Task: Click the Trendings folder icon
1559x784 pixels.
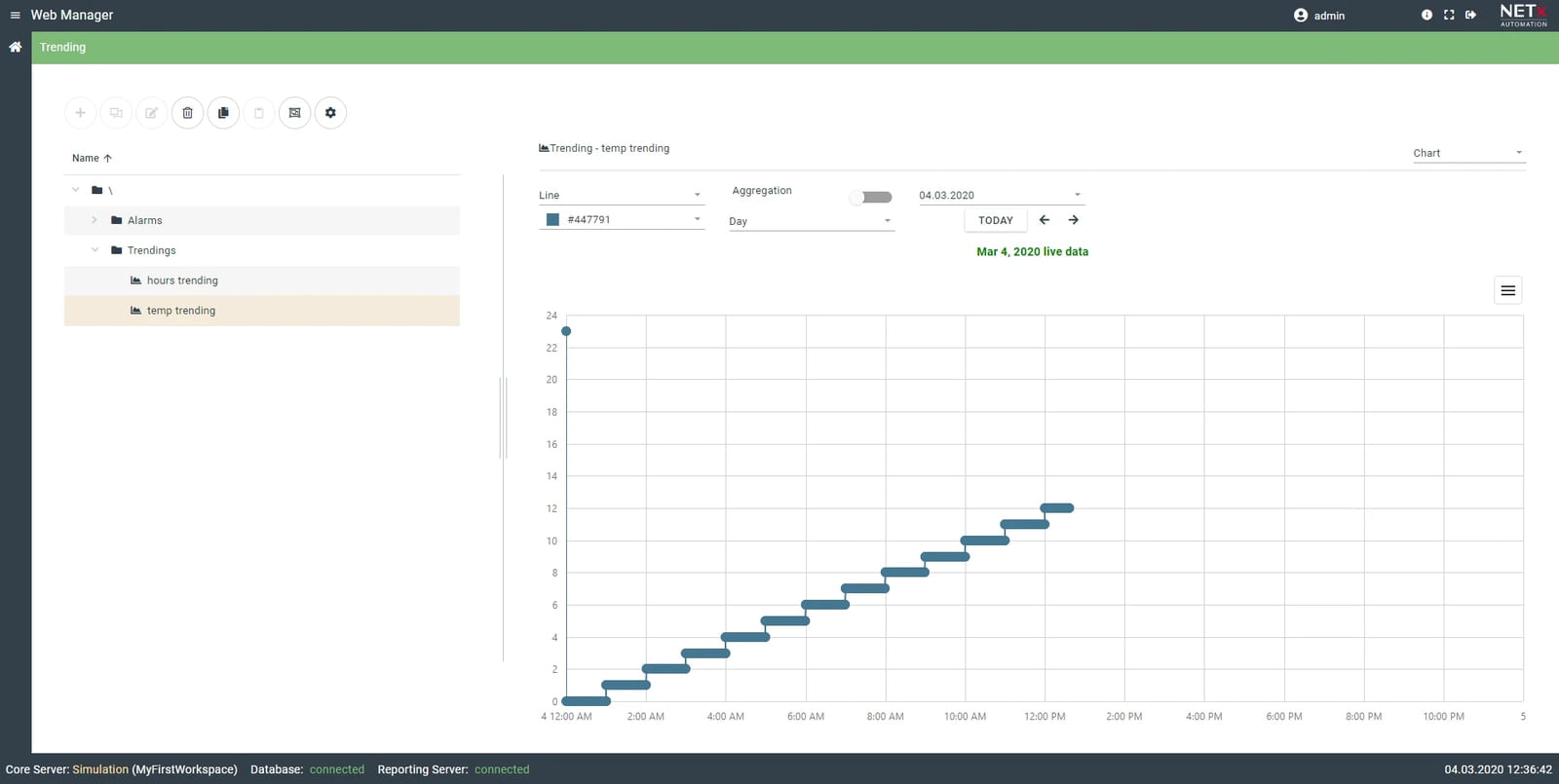Action: (116, 250)
